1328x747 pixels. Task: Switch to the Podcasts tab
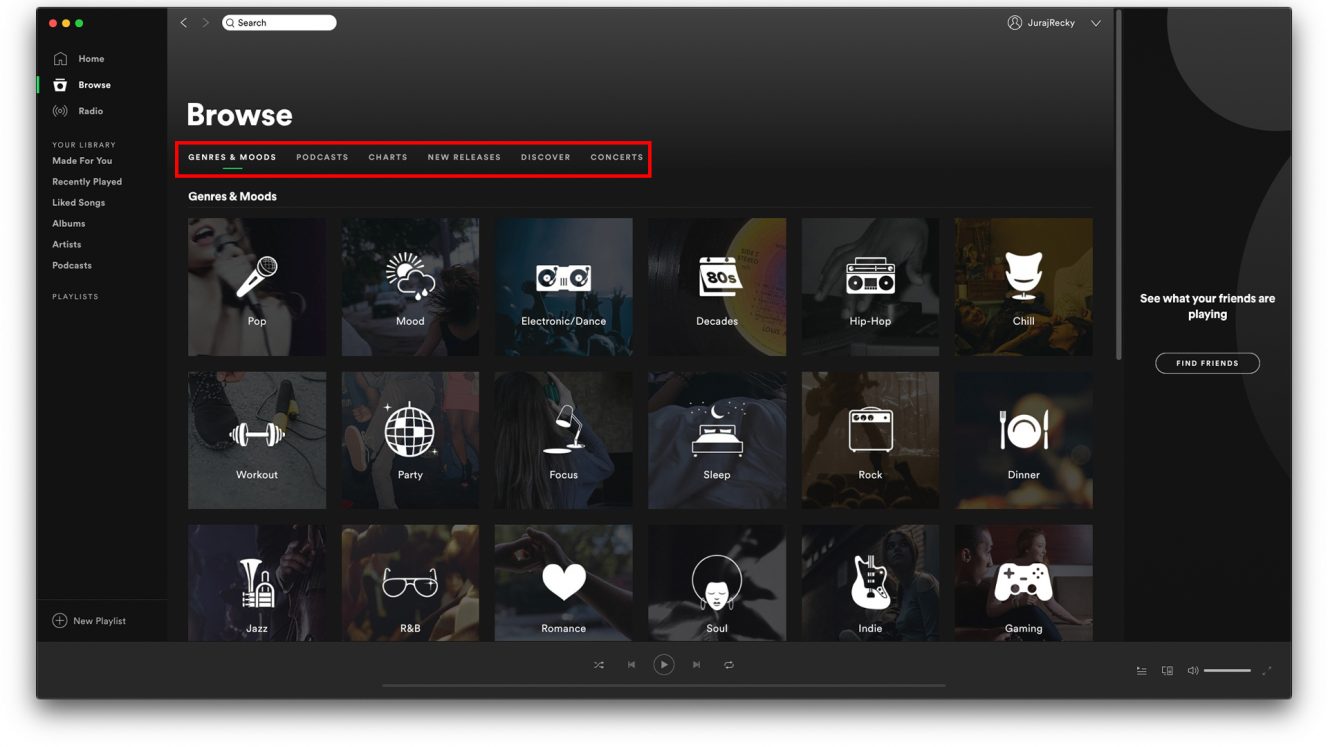point(322,157)
